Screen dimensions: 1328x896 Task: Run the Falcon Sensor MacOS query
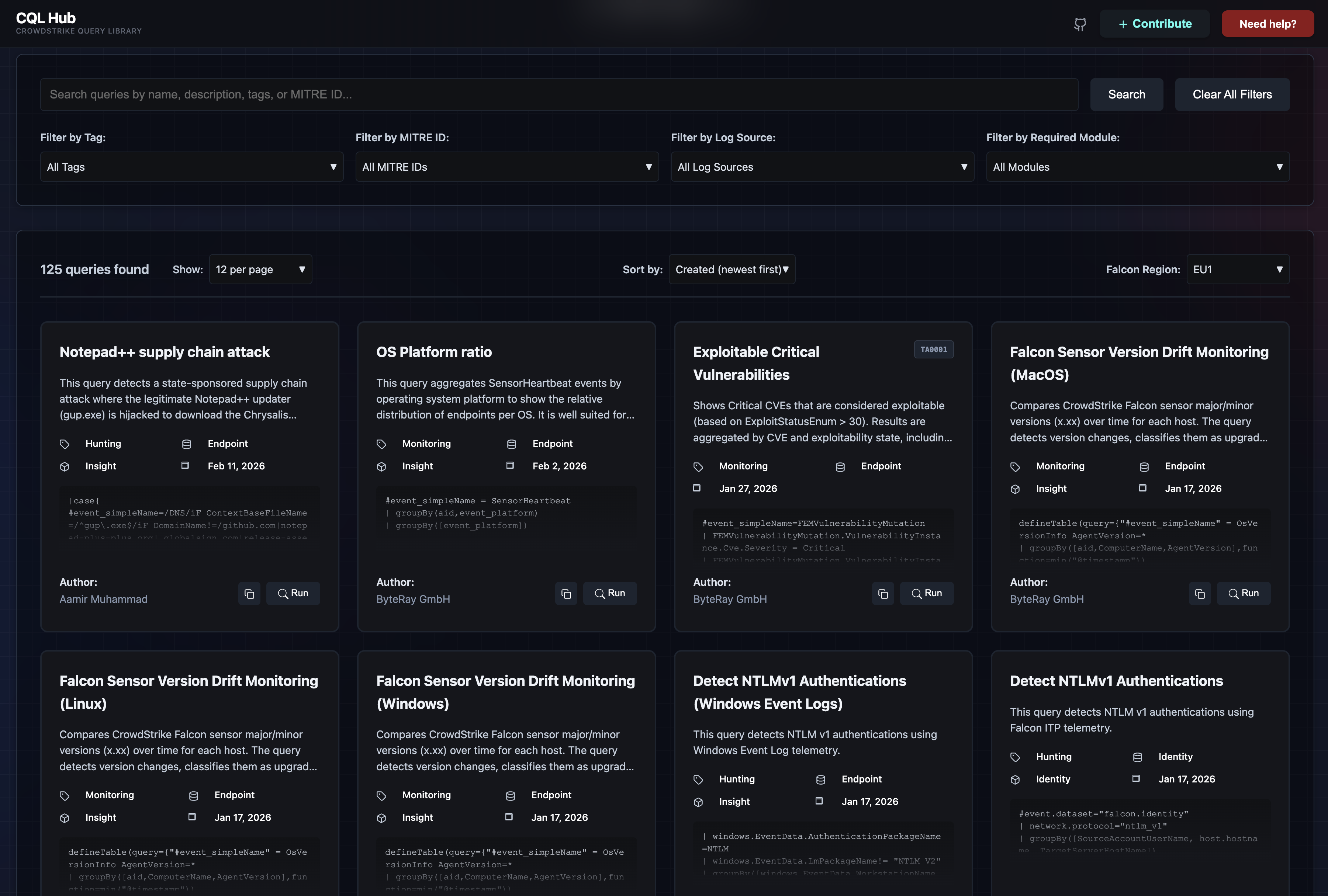[x=1244, y=593]
